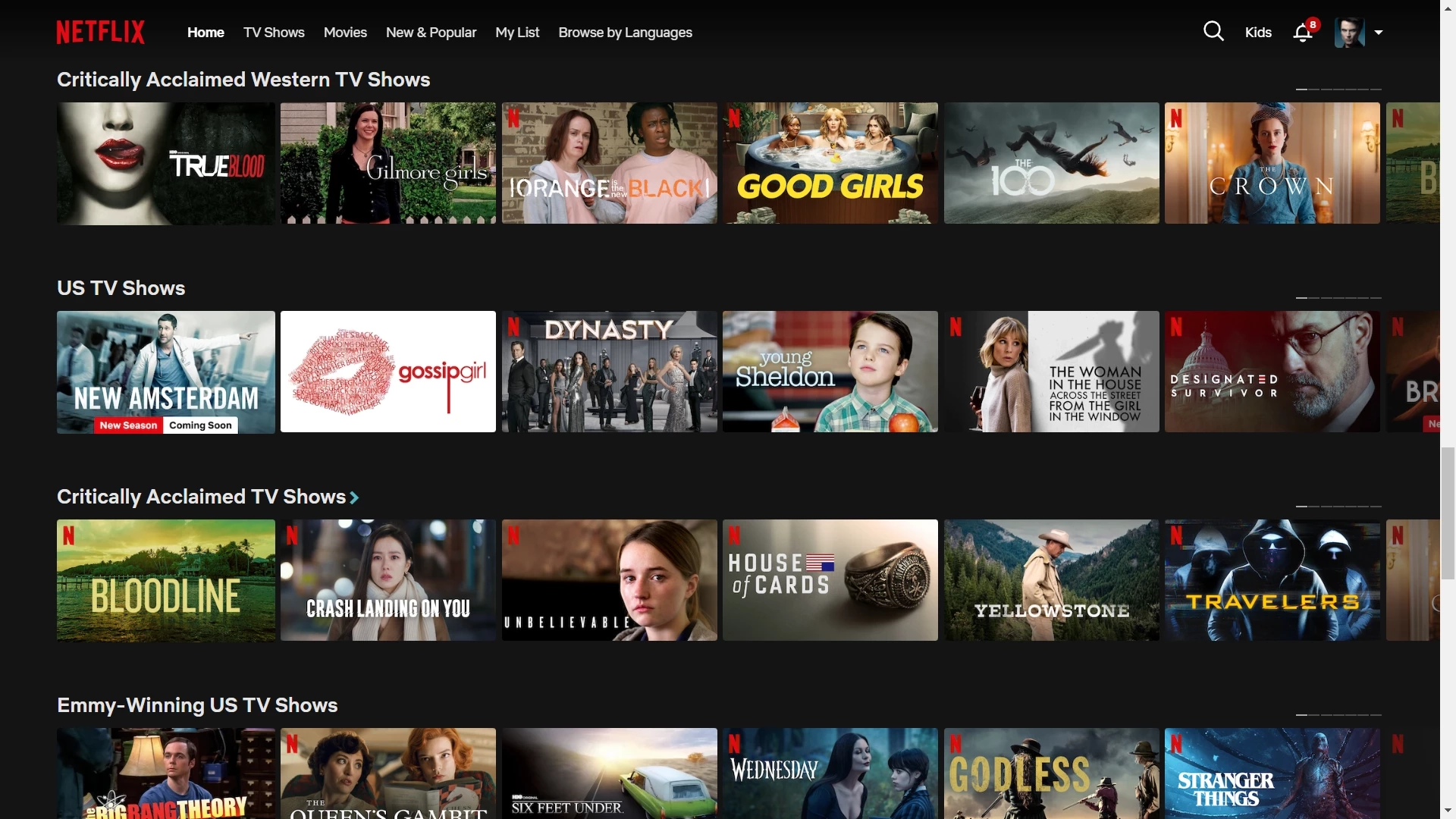Click the profile avatar picture

coord(1350,33)
